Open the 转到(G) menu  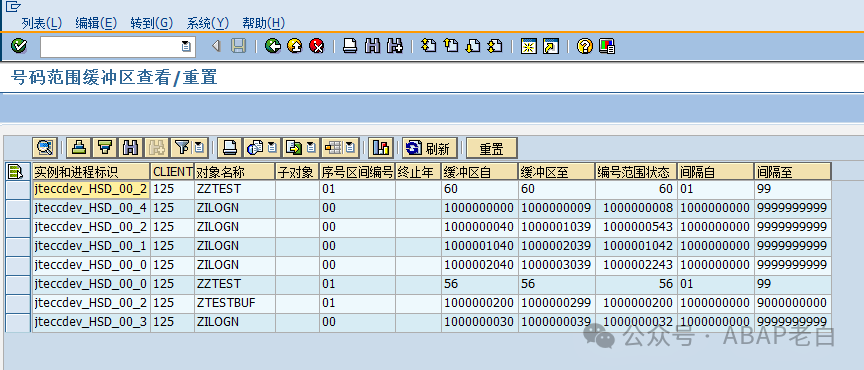click(152, 23)
